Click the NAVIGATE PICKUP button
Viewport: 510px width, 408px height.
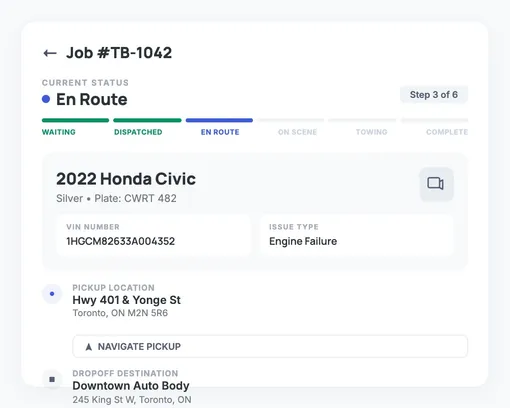[270, 346]
